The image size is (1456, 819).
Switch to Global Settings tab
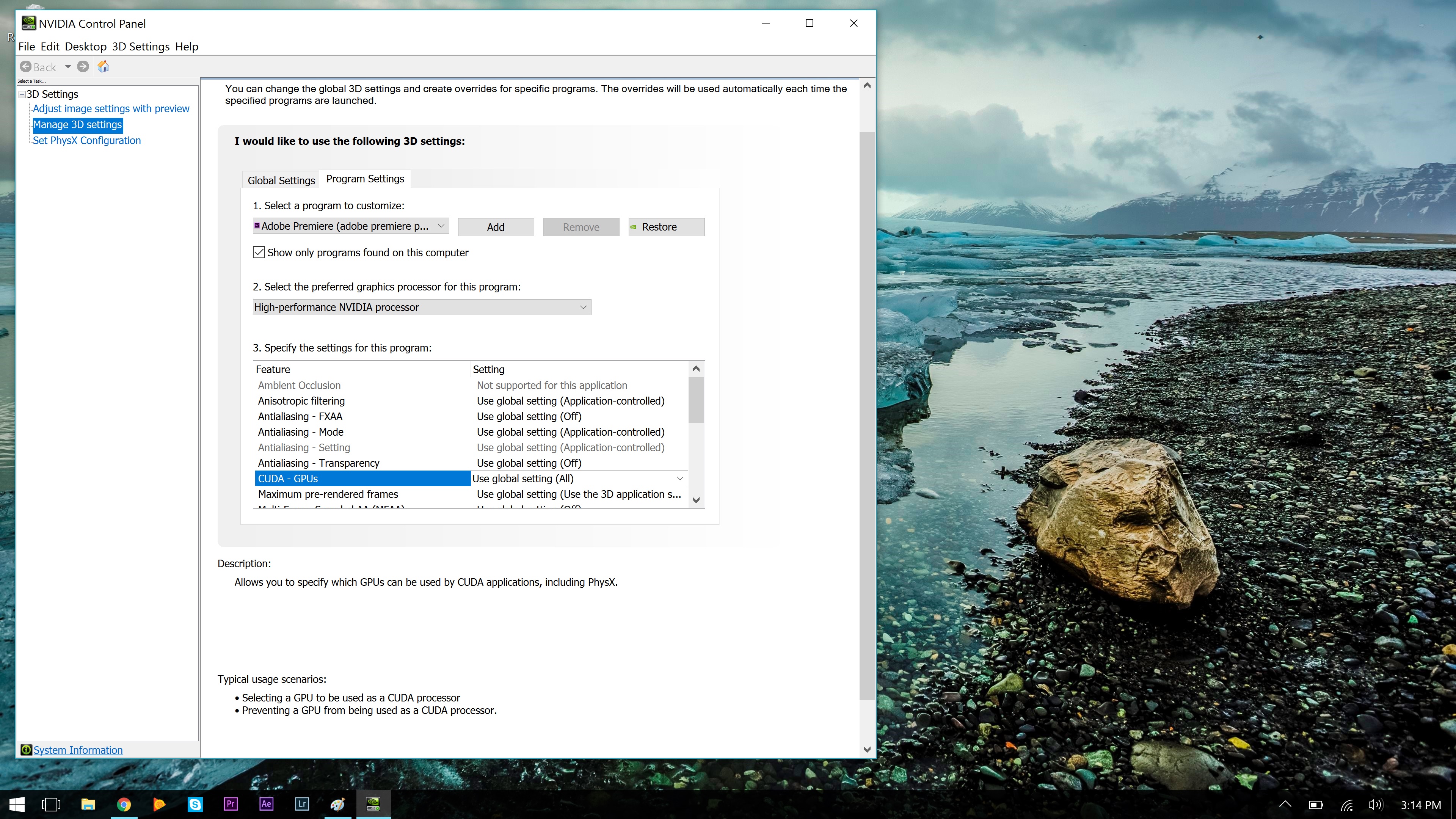[x=281, y=179]
